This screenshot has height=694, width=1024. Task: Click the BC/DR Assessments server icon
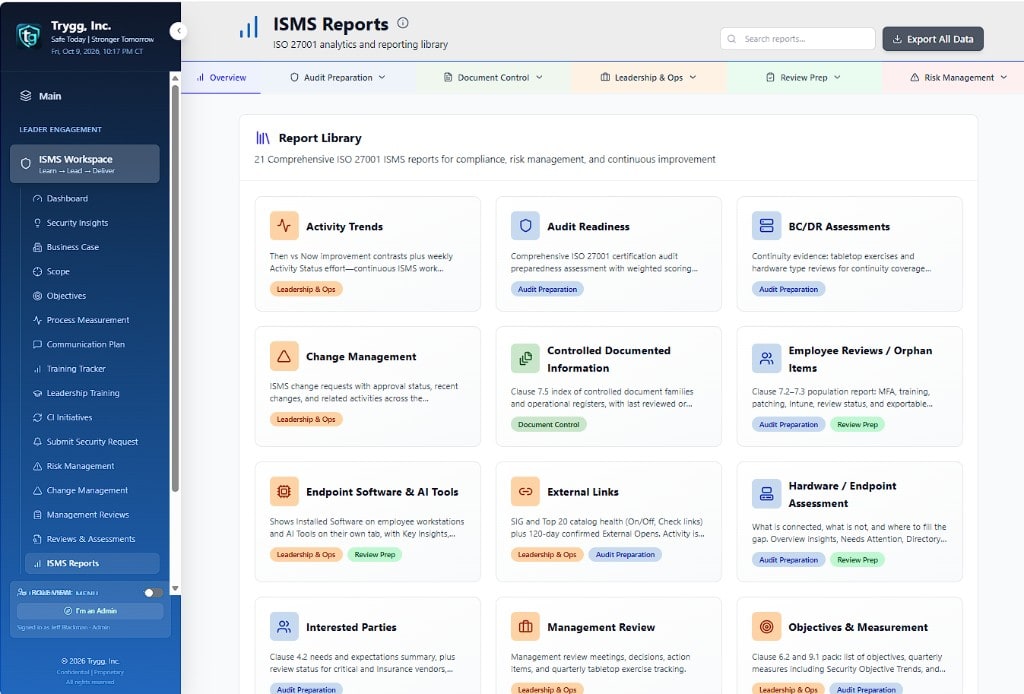766,226
